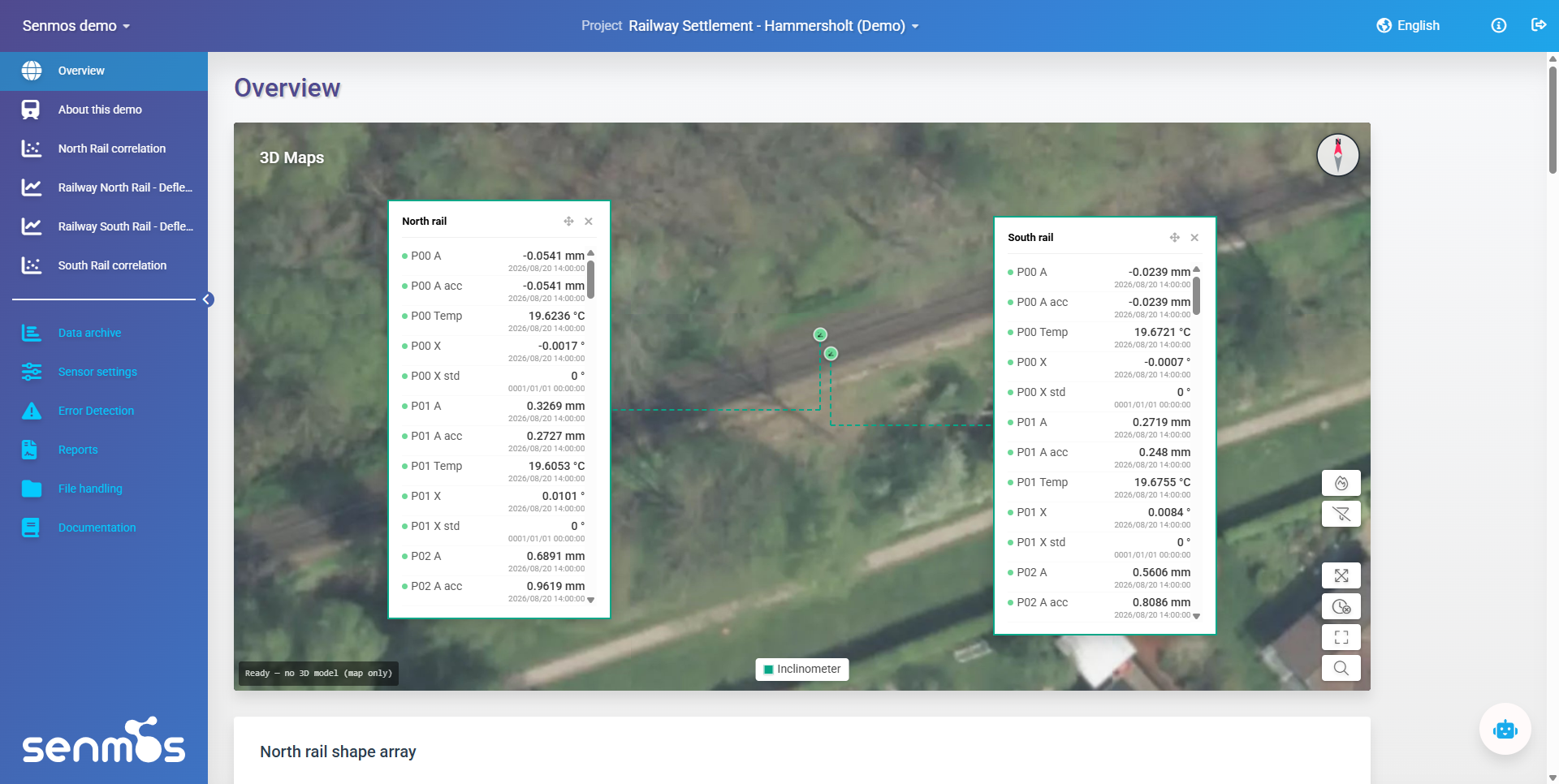This screenshot has height=784, width=1559.
Task: Collapse the sidebar with the chevron handle
Action: click(x=208, y=299)
